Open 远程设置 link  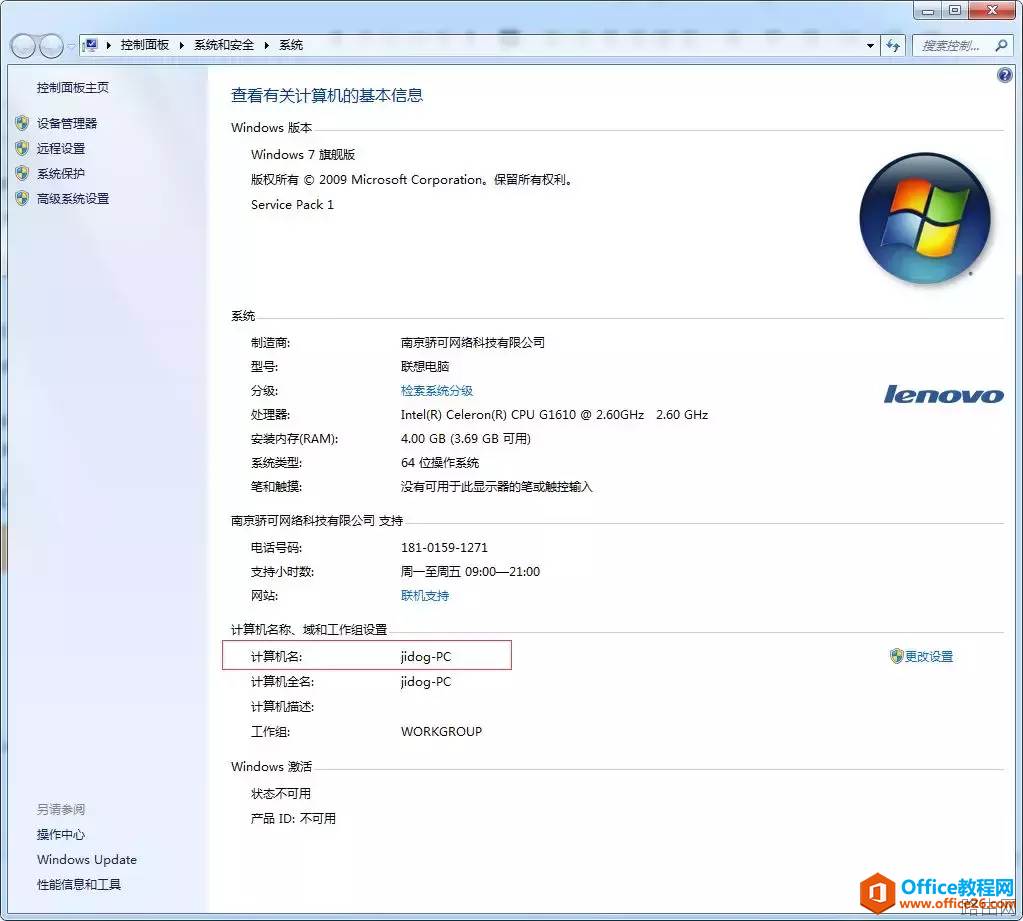[x=61, y=149]
